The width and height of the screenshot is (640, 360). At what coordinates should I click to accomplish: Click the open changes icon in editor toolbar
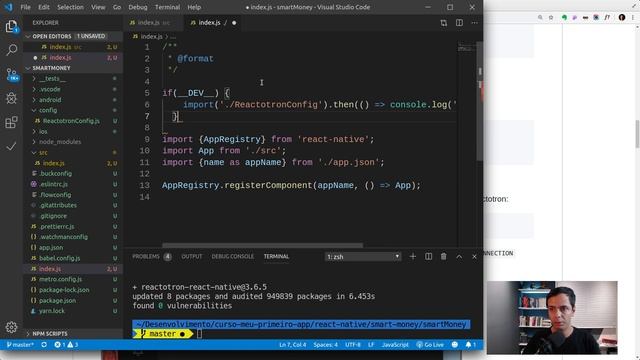(x=443, y=23)
